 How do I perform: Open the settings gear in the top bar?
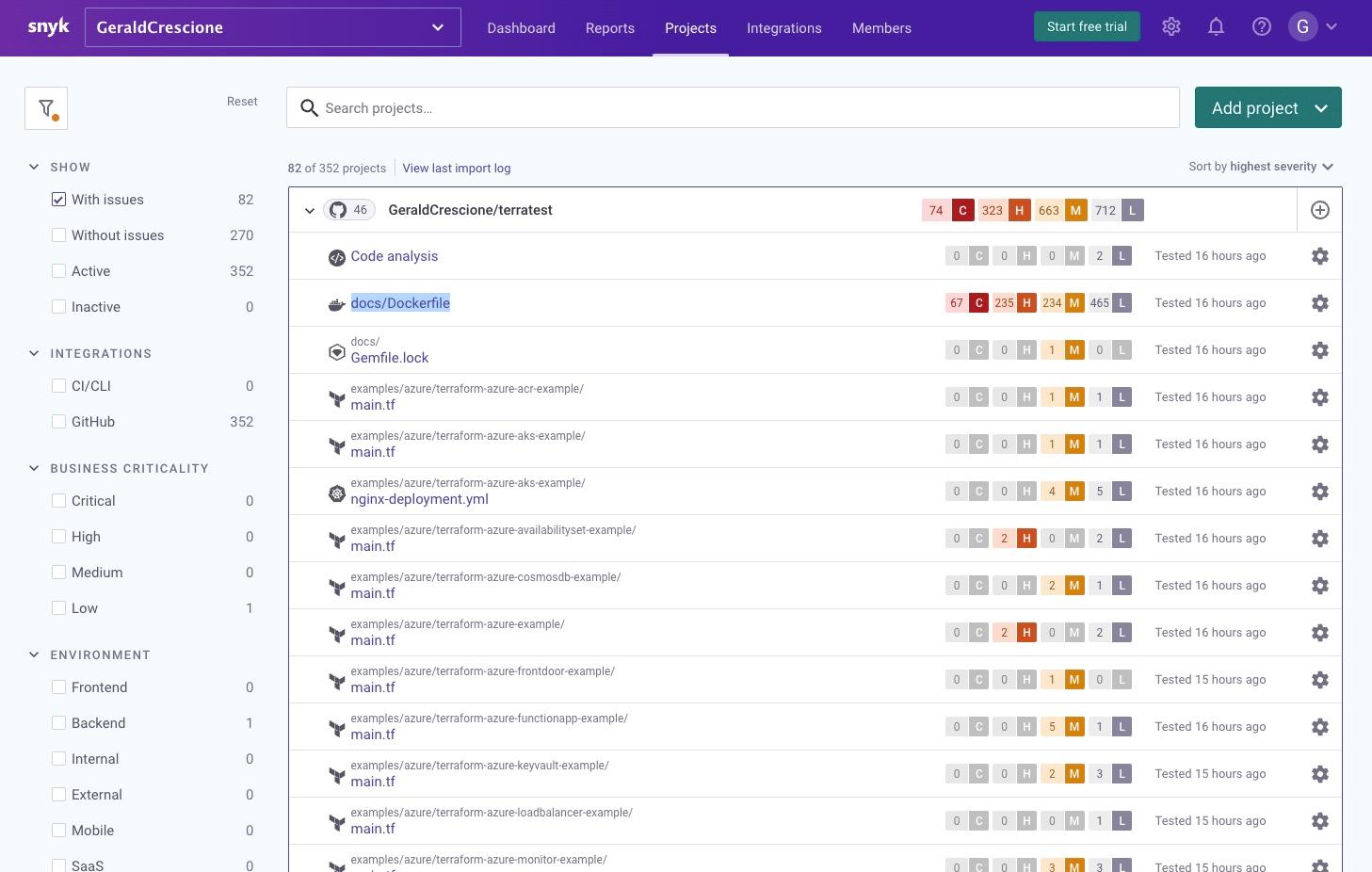(1171, 27)
